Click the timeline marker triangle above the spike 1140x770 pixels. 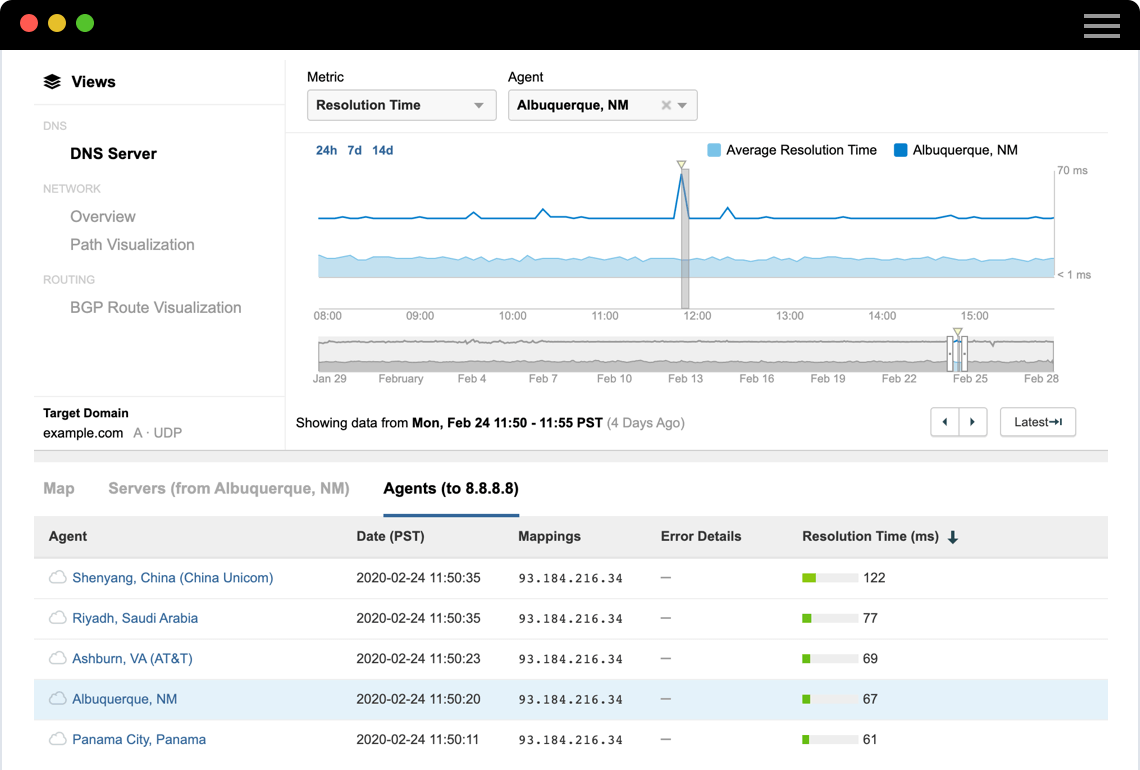pos(681,164)
